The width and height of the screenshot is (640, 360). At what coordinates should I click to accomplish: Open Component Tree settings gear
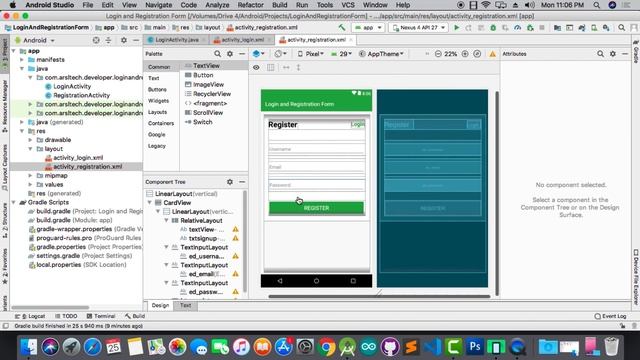click(x=230, y=182)
